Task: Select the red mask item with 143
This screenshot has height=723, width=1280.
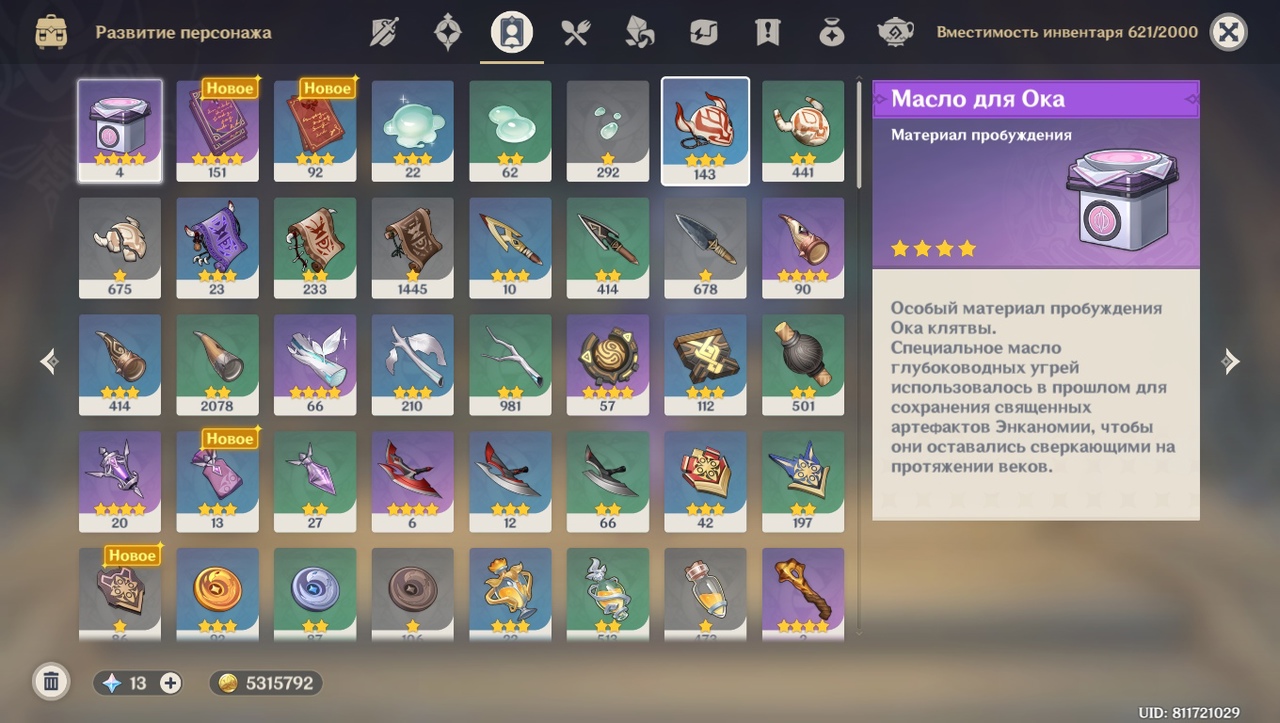Action: click(x=705, y=131)
